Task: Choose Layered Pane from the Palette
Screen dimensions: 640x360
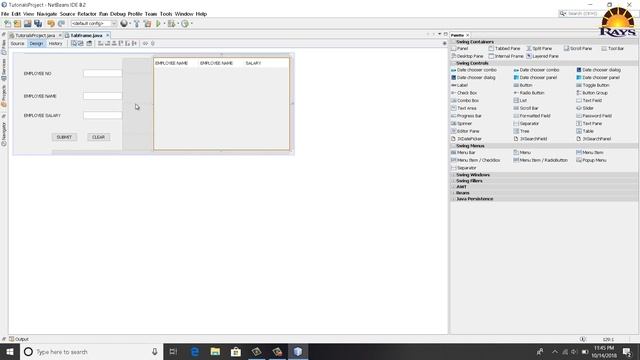Action: 542,56
